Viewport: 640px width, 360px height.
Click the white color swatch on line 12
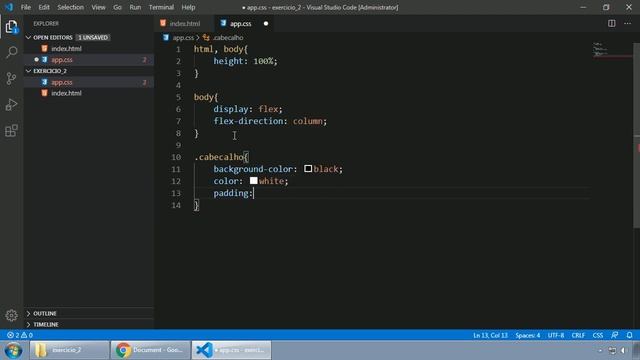pyautogui.click(x=253, y=180)
